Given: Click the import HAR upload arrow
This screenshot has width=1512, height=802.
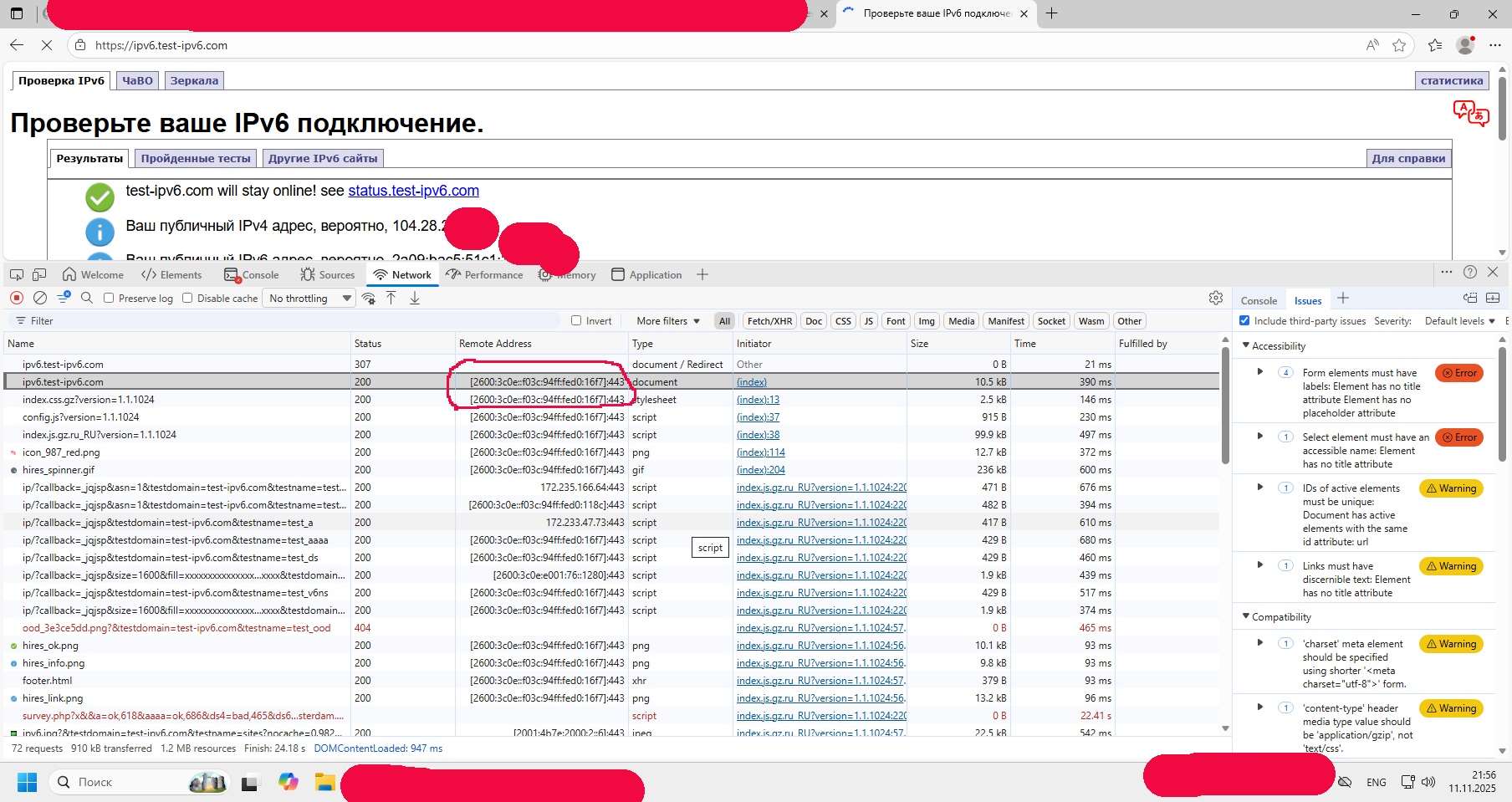Looking at the screenshot, I should click(391, 298).
